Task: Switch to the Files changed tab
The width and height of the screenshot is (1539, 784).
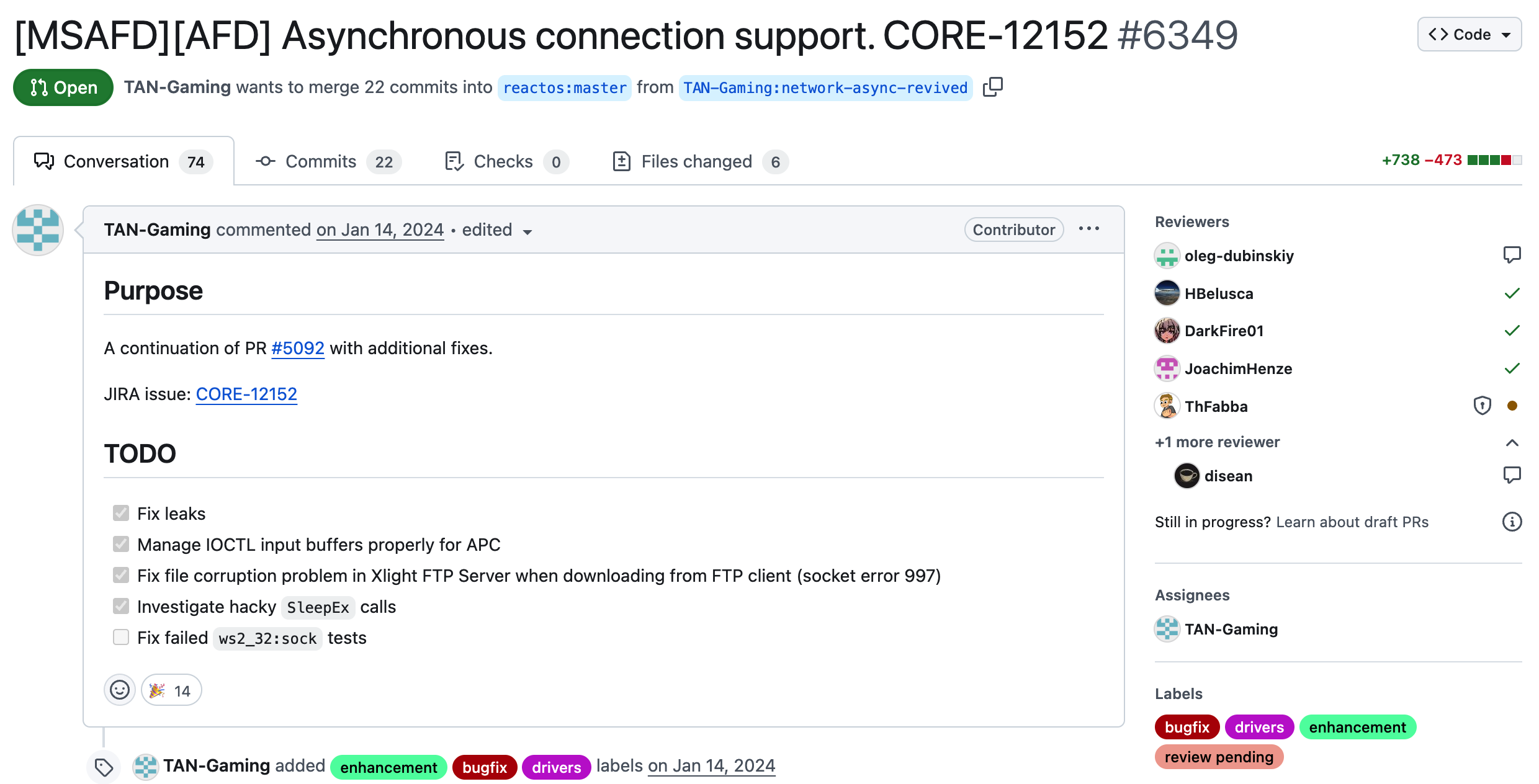Action: pos(696,161)
